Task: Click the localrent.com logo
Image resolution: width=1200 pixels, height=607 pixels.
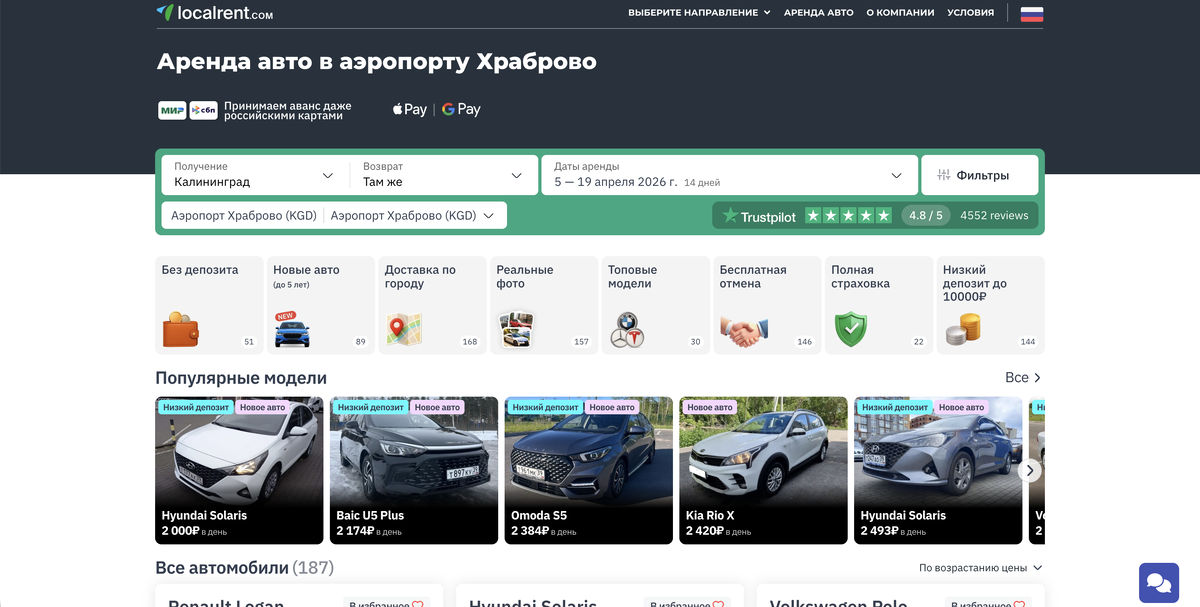Action: [x=214, y=13]
